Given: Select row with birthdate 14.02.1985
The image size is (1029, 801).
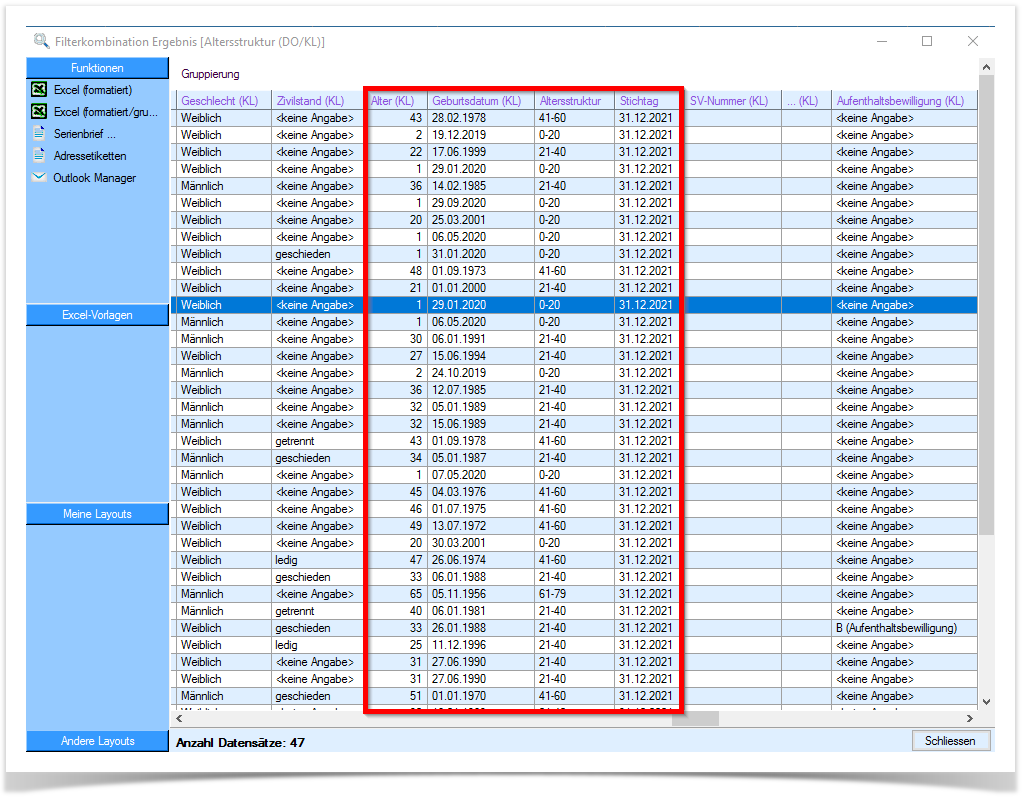Looking at the screenshot, I should (x=574, y=186).
